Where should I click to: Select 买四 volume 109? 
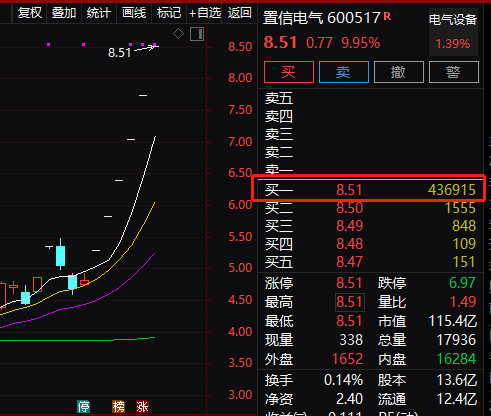click(x=464, y=244)
